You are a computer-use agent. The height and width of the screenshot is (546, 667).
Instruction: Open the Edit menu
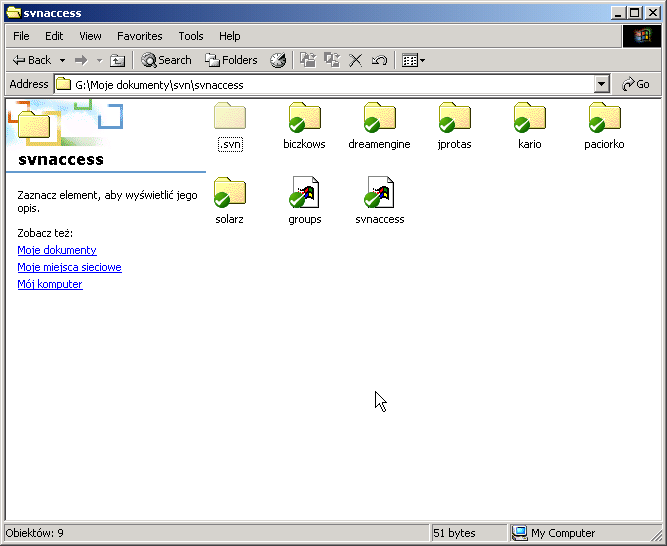(54, 36)
